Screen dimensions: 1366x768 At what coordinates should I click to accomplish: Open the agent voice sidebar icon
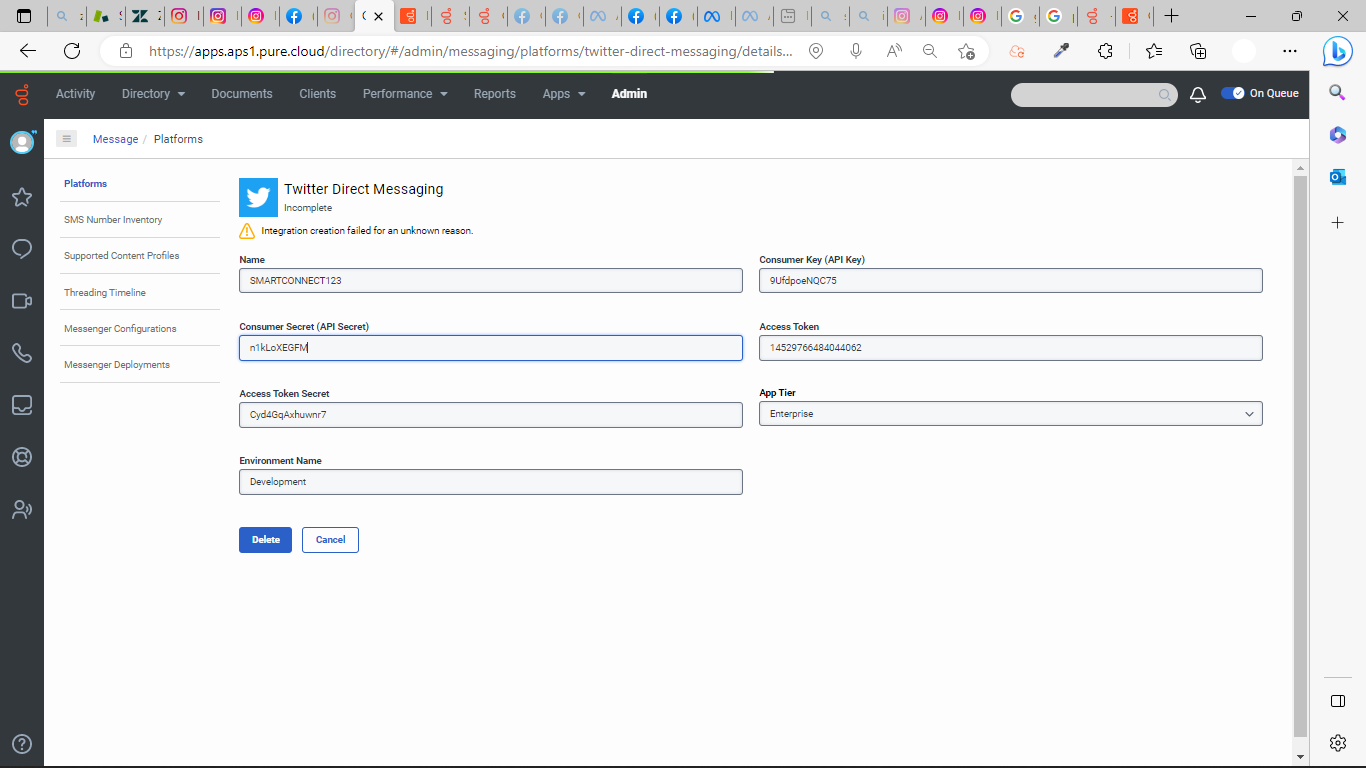click(22, 509)
